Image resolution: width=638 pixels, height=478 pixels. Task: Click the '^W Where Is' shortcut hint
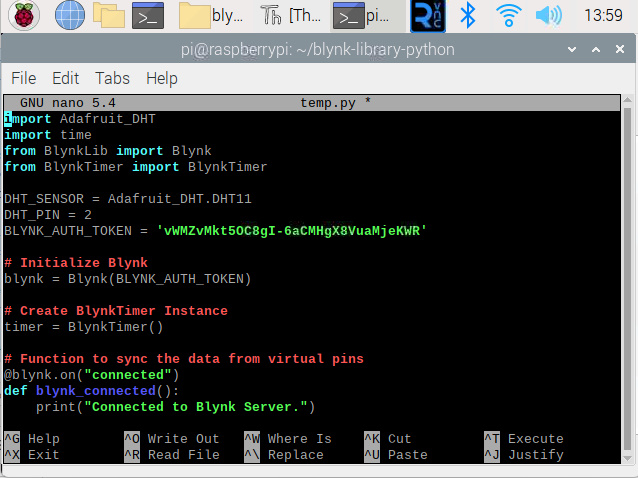(288, 439)
